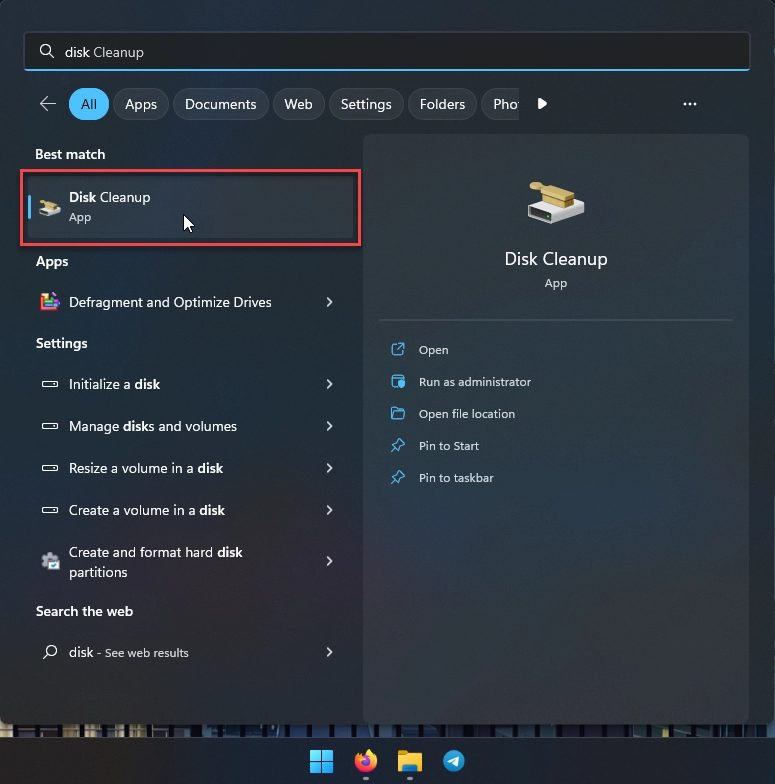This screenshot has height=784, width=775.
Task: Show more filters with the right arrow
Action: point(542,104)
